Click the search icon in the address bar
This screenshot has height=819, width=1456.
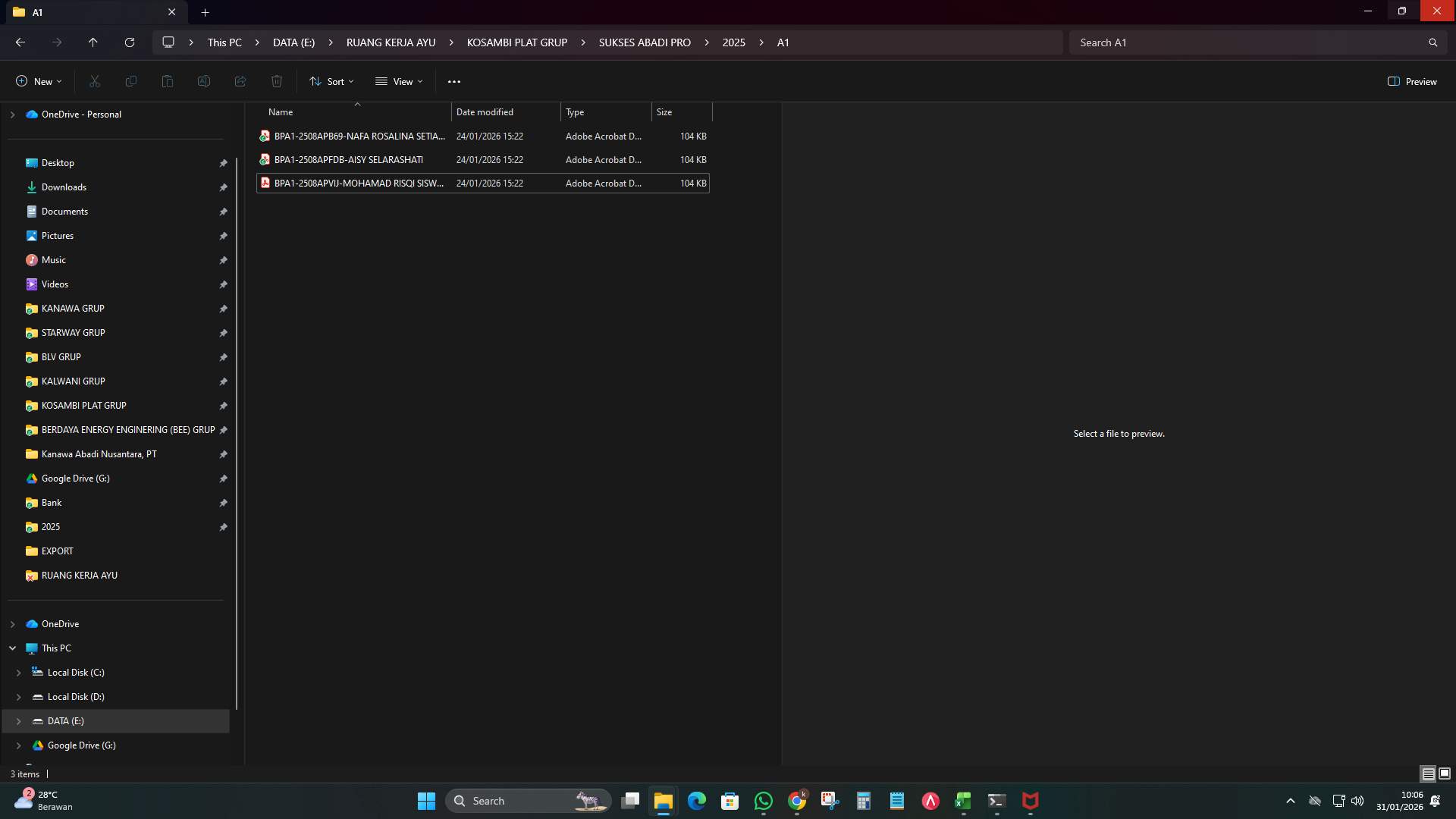(1432, 42)
